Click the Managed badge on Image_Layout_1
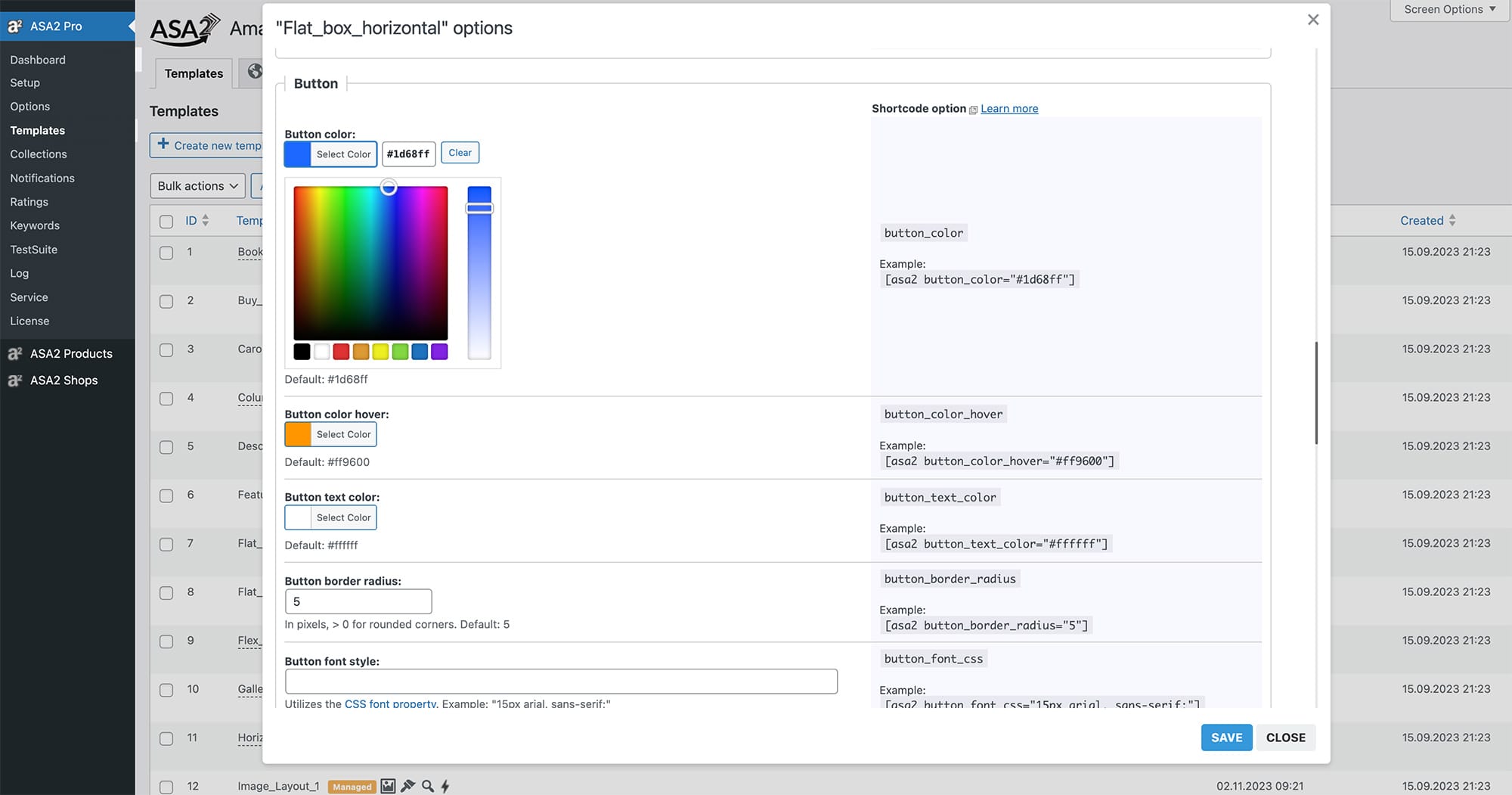Viewport: 1512px width, 795px height. point(352,787)
